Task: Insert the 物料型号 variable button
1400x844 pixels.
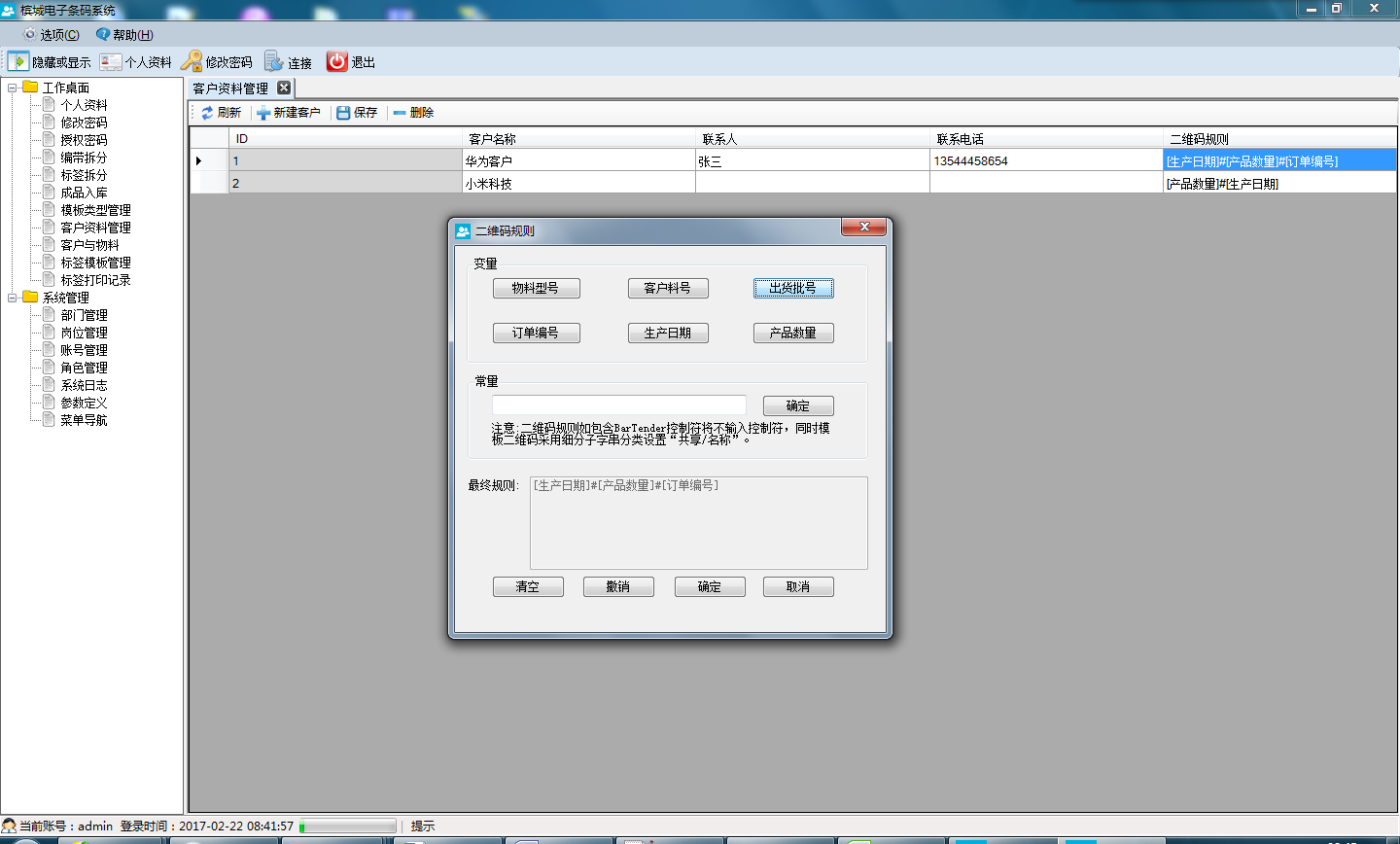Action: coord(536,288)
